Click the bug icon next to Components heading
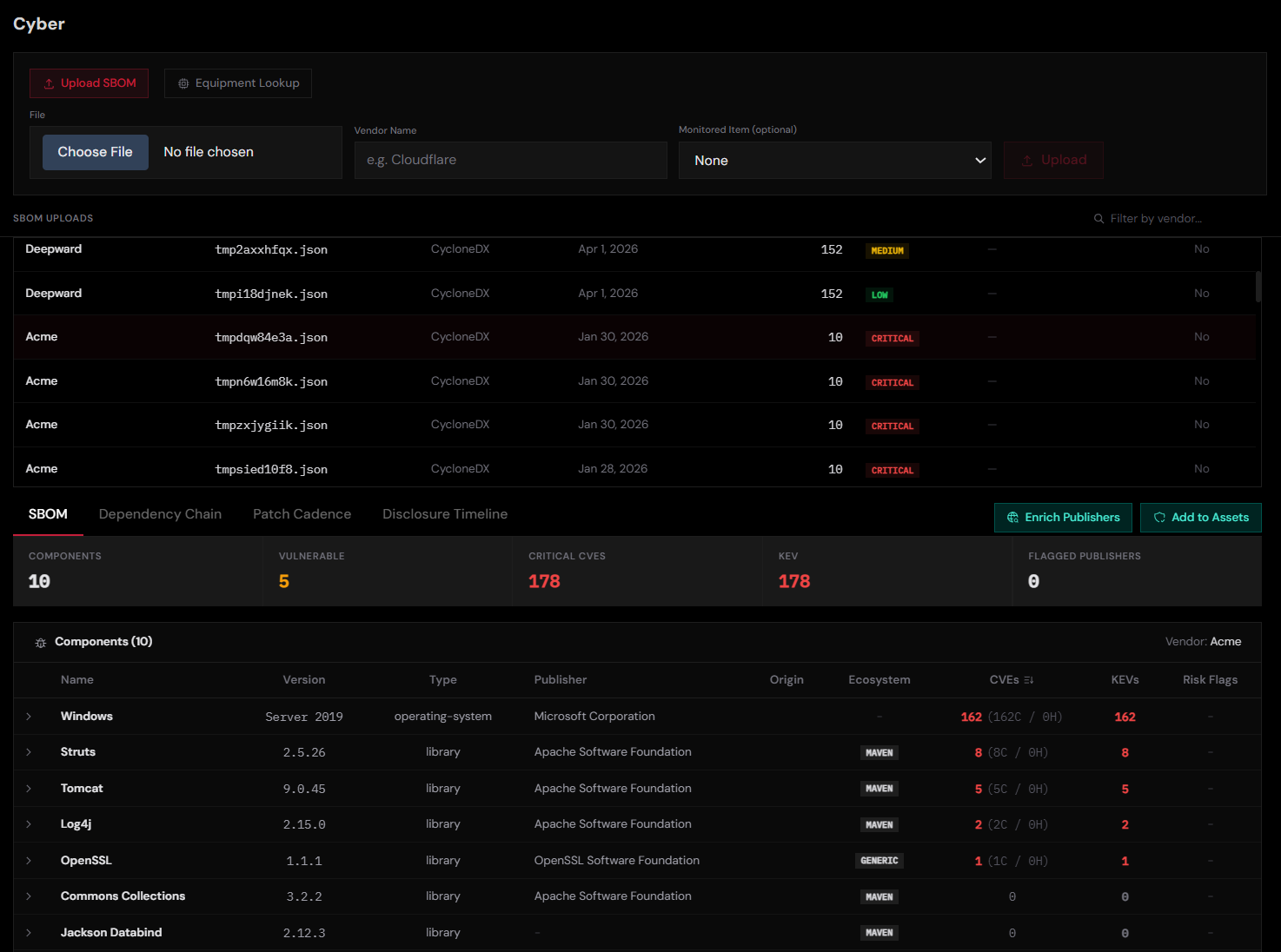This screenshot has height=952, width=1281. tap(41, 642)
